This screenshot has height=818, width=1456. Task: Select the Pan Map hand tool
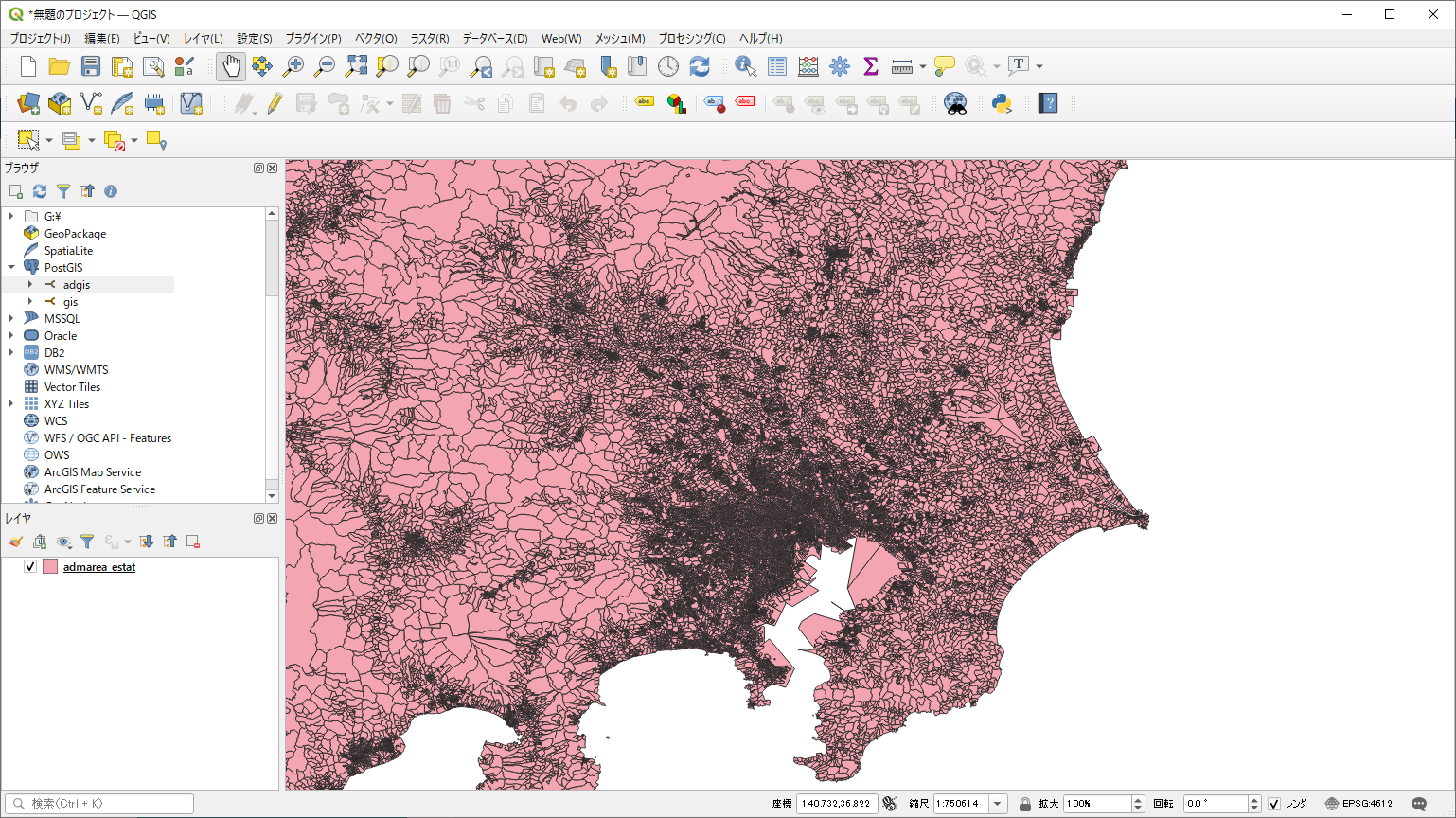pyautogui.click(x=231, y=66)
